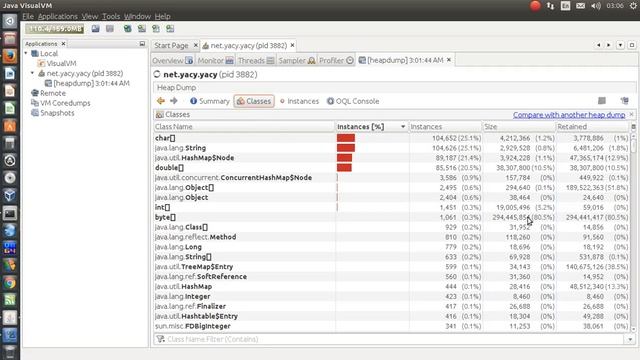Open the Window menu

pyautogui.click(x=137, y=16)
